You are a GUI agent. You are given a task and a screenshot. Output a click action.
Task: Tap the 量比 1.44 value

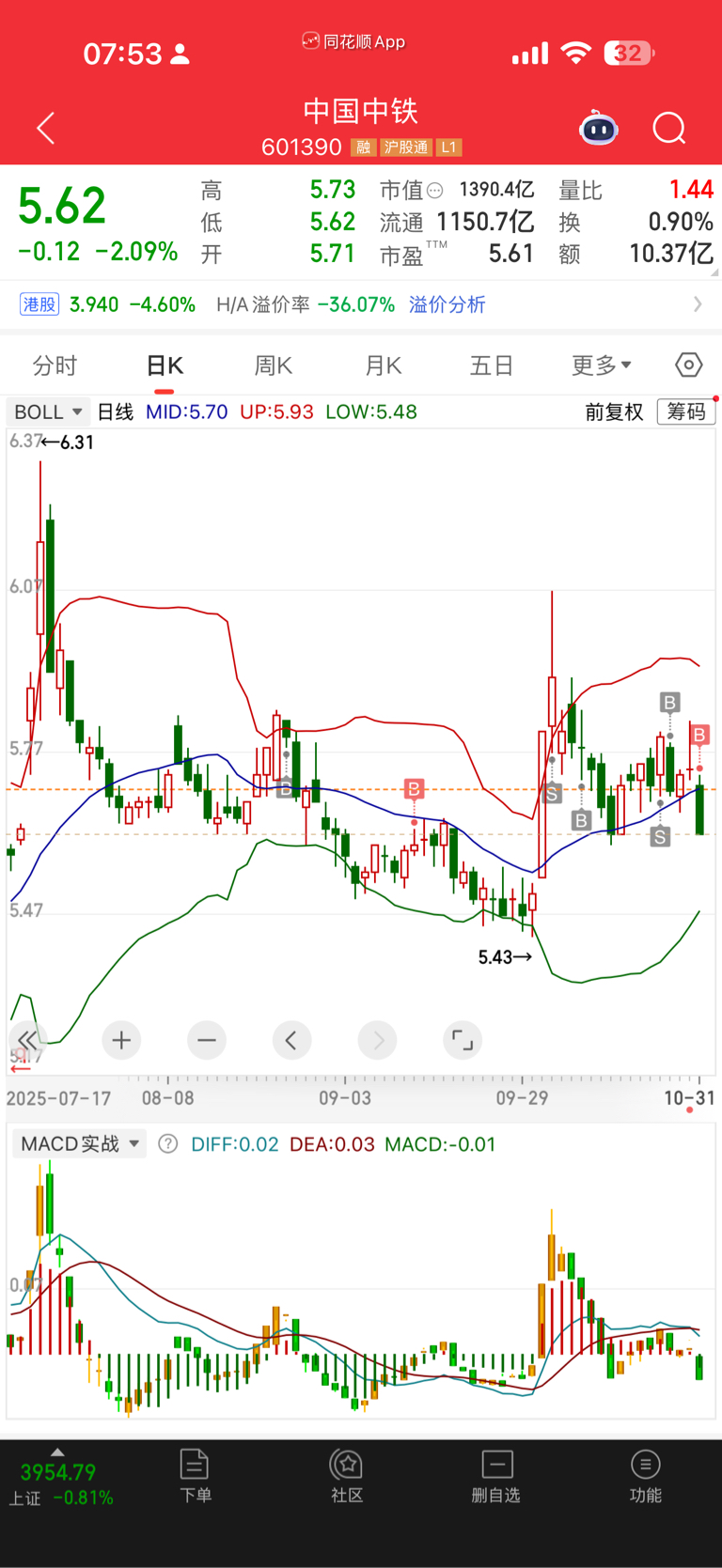point(691,190)
